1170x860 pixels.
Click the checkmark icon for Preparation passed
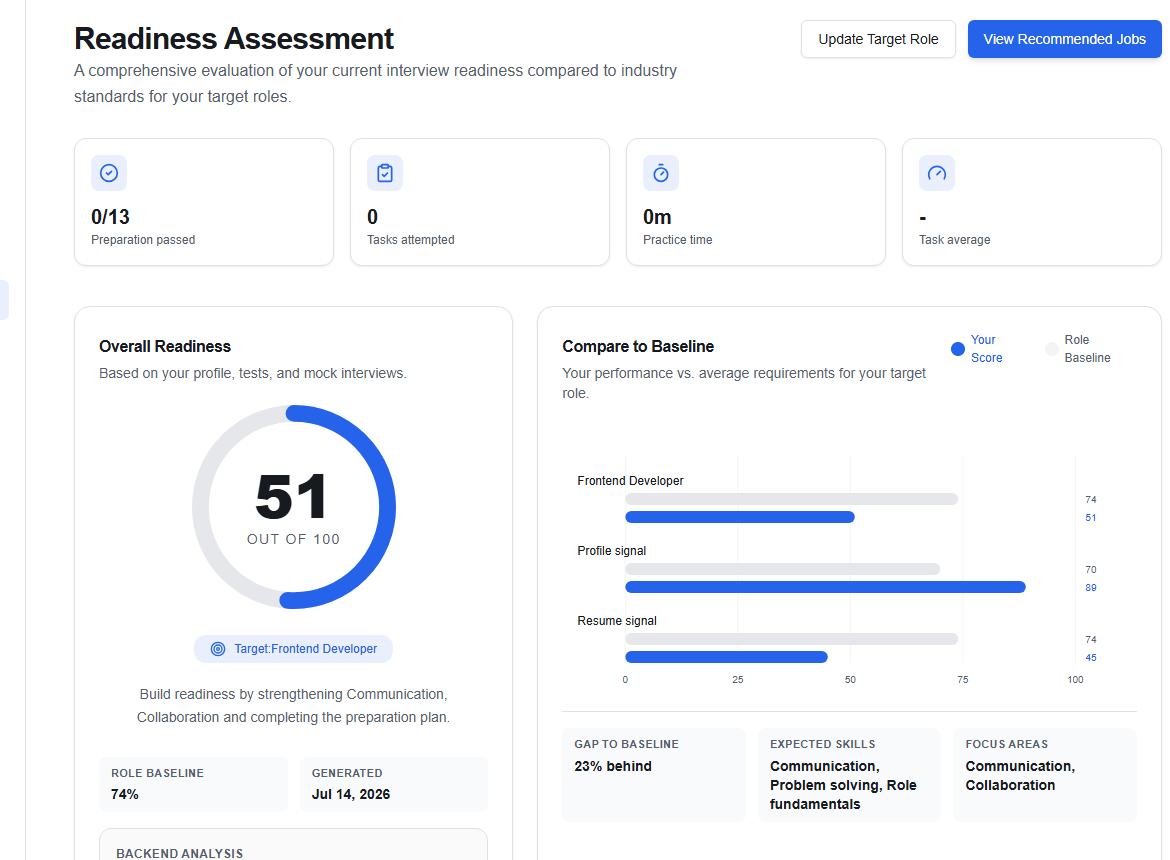(109, 173)
